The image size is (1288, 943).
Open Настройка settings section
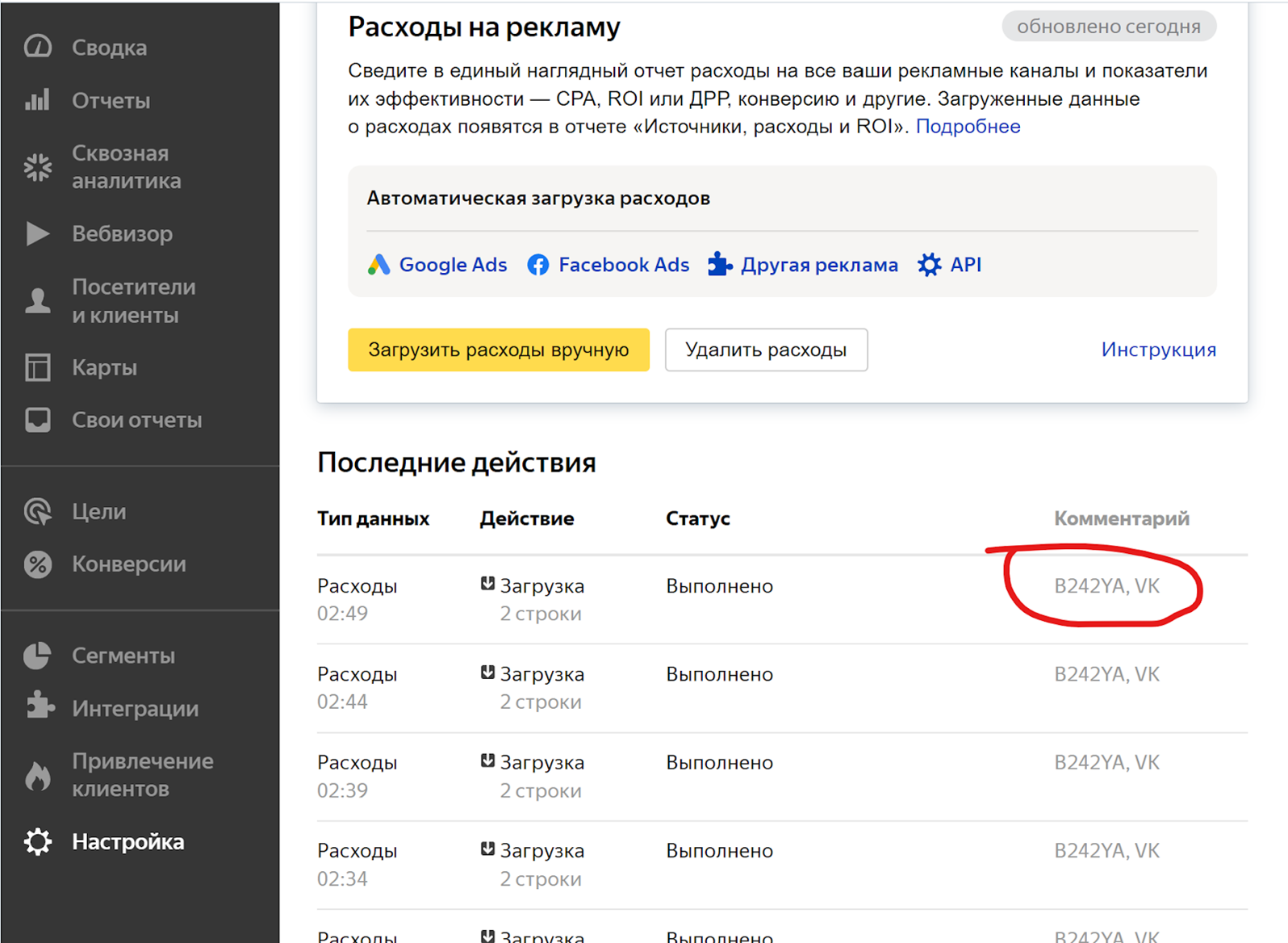click(128, 841)
